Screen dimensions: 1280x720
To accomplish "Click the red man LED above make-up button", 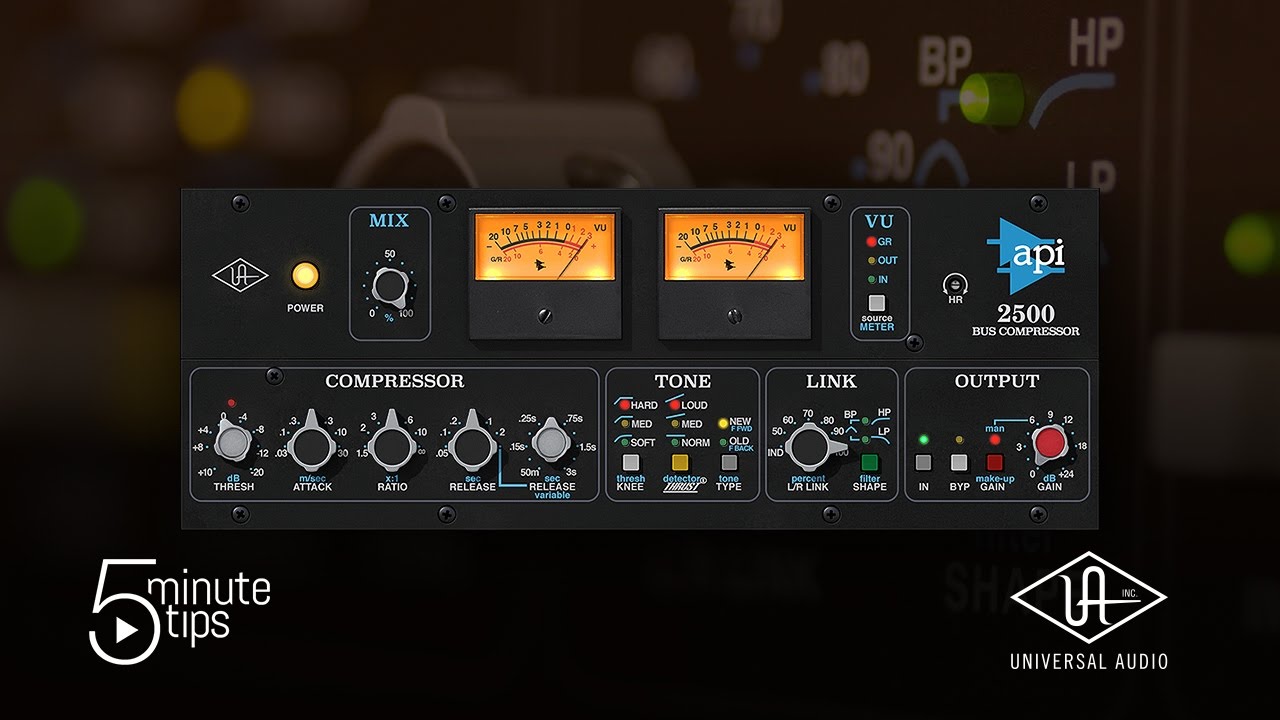I will click(x=995, y=439).
